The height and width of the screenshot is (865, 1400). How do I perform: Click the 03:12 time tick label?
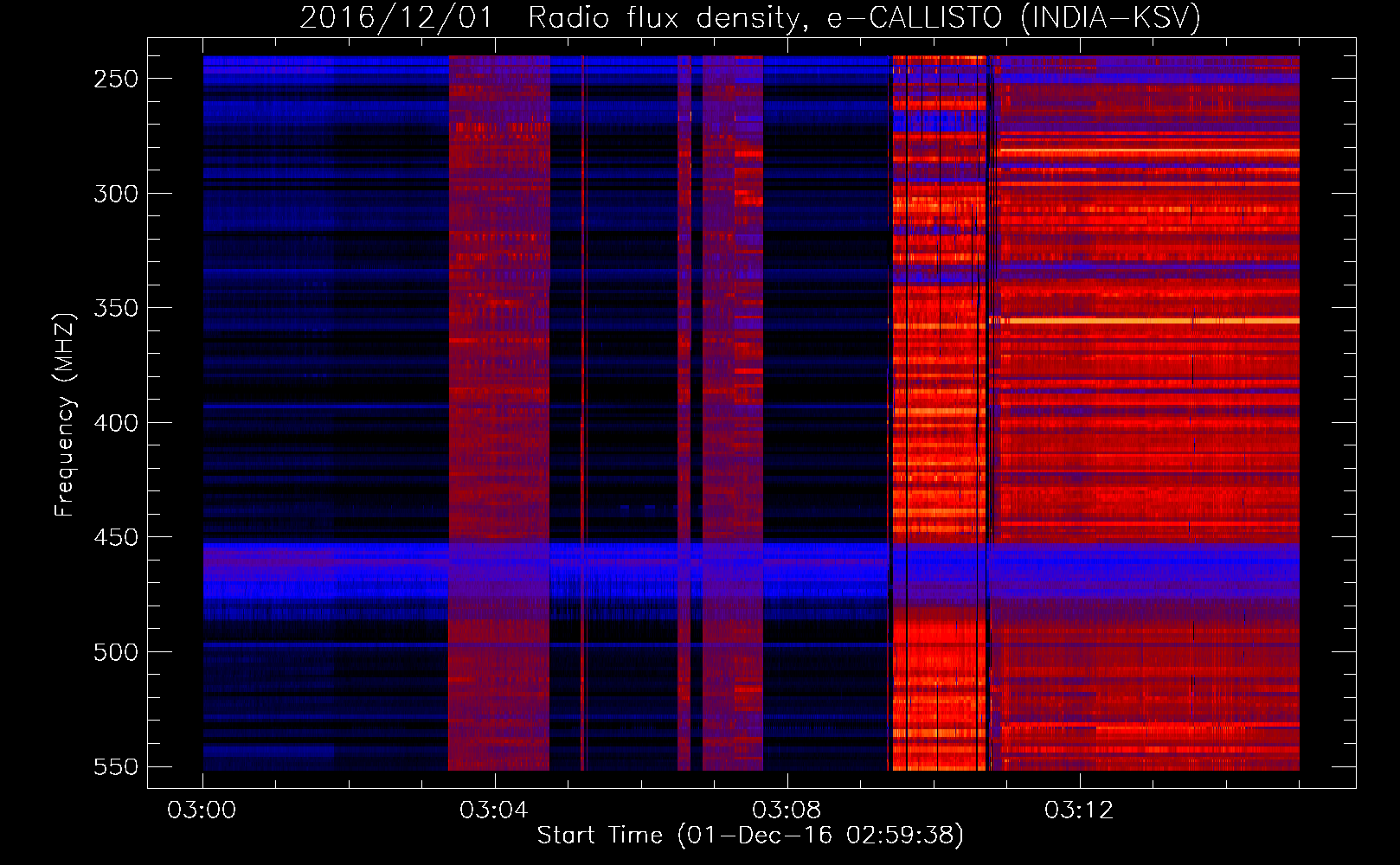1079,811
